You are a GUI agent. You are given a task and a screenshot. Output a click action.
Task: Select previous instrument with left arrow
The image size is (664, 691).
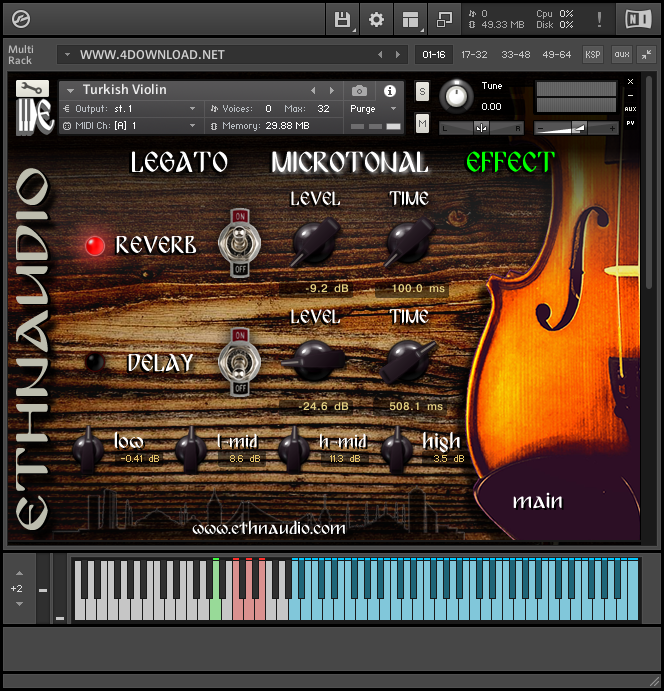(x=313, y=91)
